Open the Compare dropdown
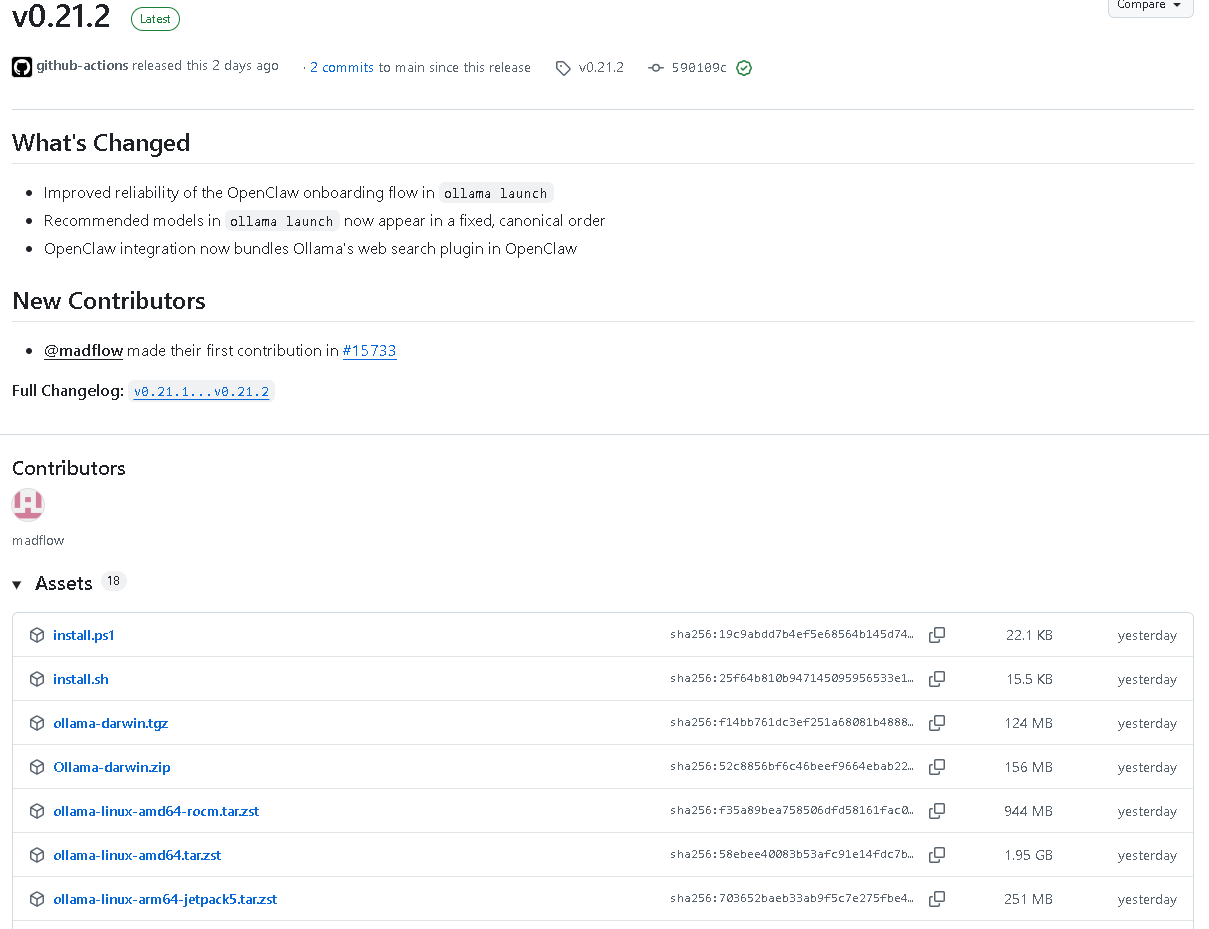Viewport: 1209px width, 929px height. [x=1150, y=6]
